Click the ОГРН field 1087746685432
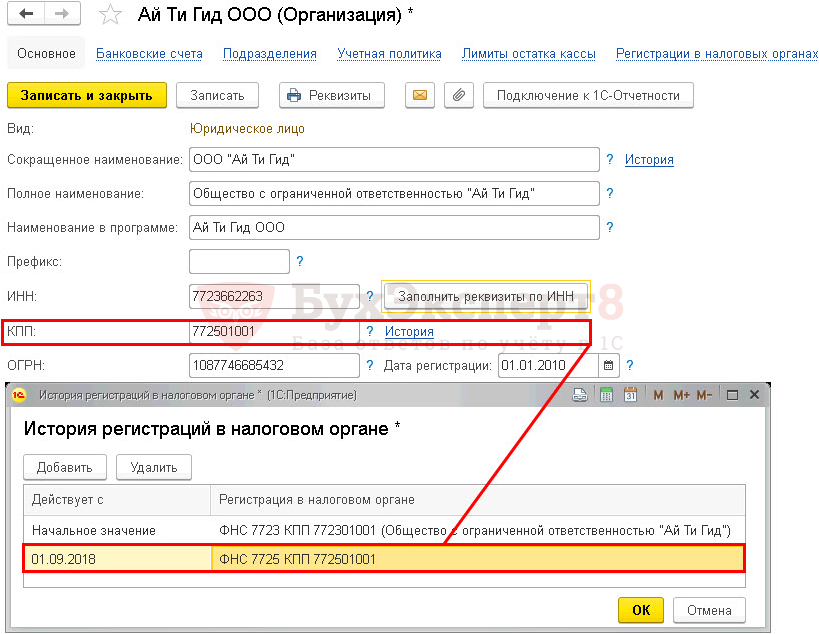The width and height of the screenshot is (819, 634). tap(274, 365)
